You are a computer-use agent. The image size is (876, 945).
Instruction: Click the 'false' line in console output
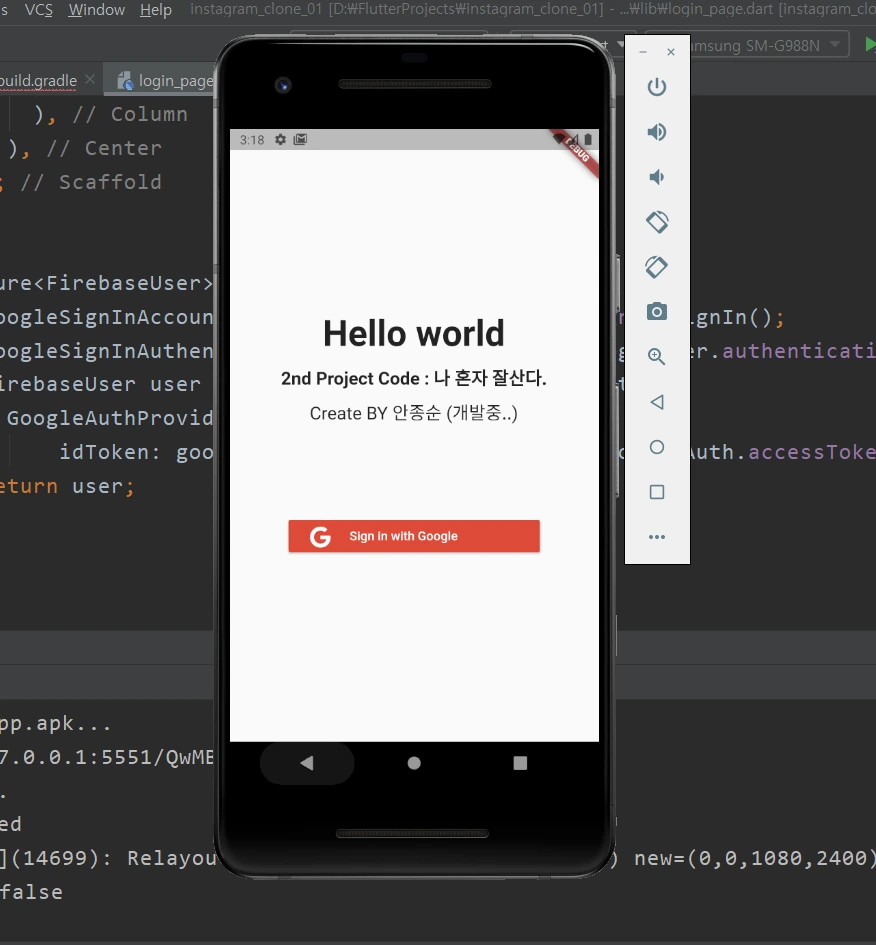(31, 892)
